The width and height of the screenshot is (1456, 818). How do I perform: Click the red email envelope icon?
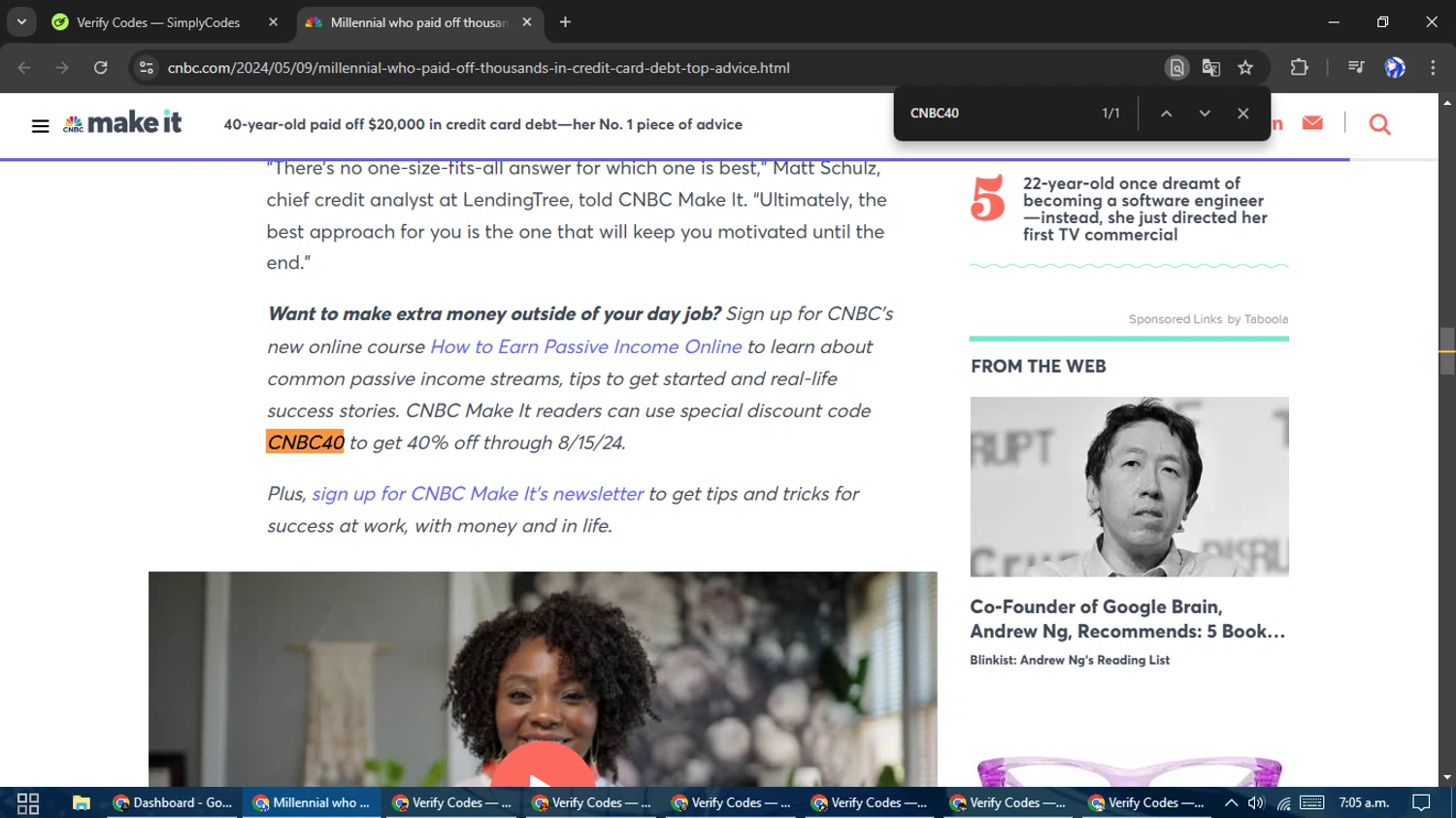point(1312,123)
